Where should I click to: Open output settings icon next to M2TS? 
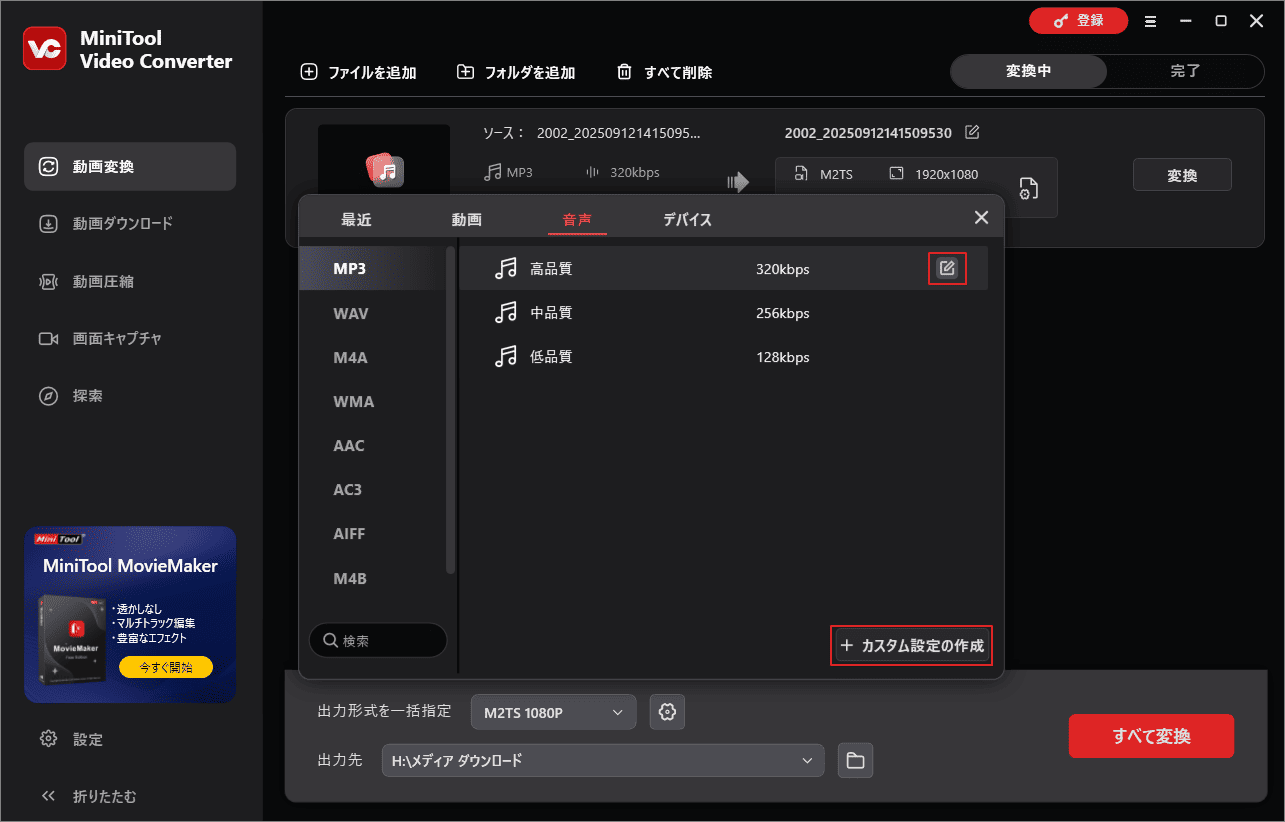[1028, 188]
